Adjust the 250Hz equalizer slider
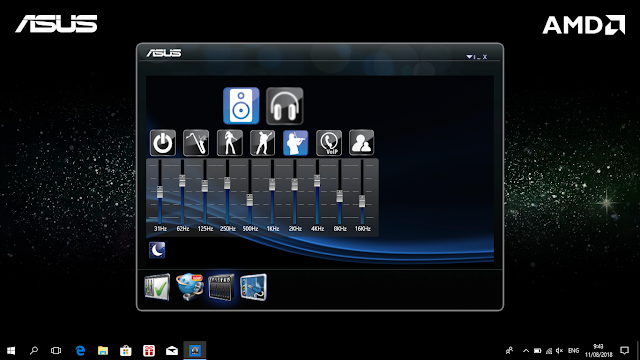Screen dimensions: 640x360 coord(227,183)
